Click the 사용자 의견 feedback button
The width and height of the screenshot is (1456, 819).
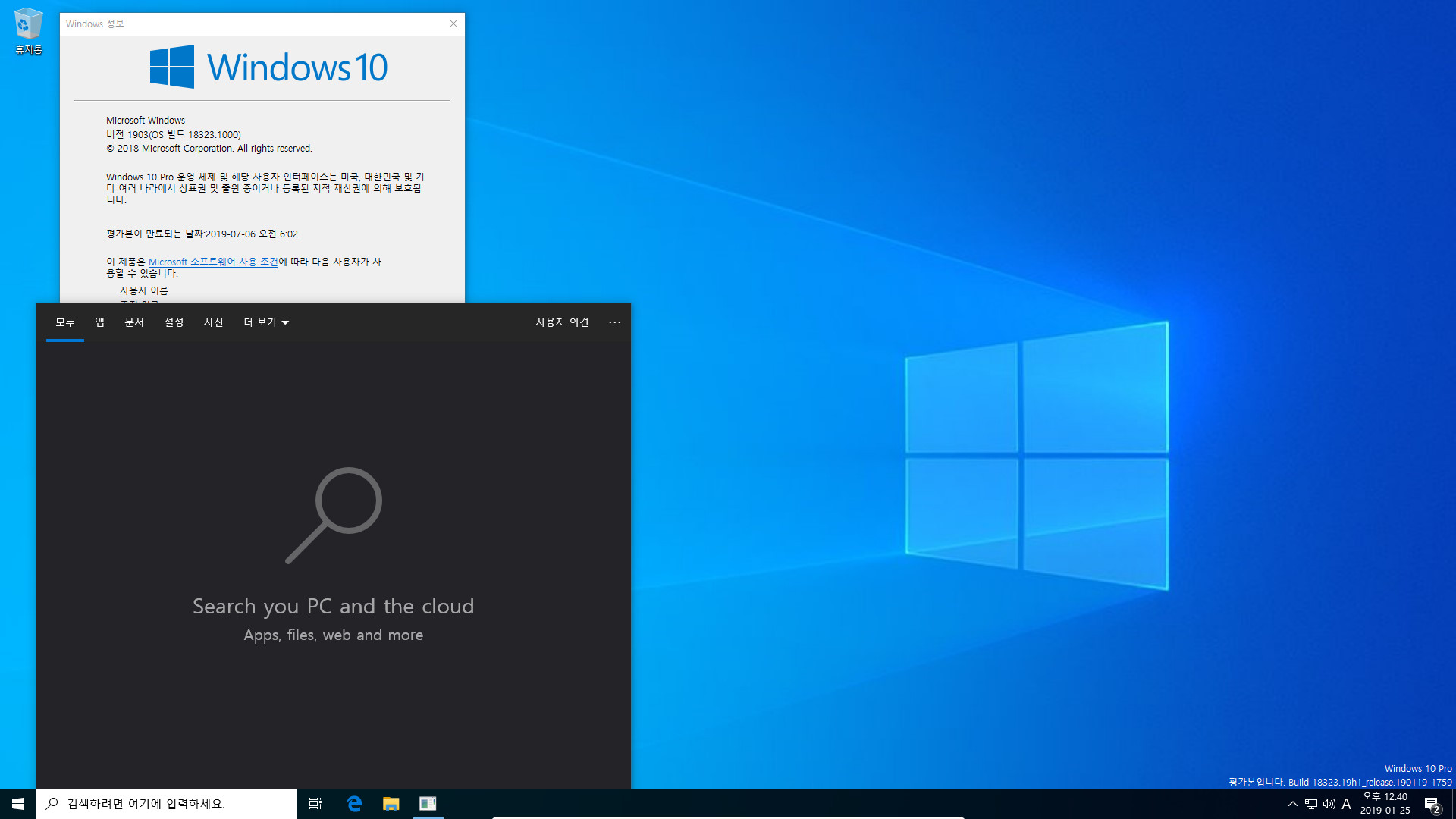[562, 322]
